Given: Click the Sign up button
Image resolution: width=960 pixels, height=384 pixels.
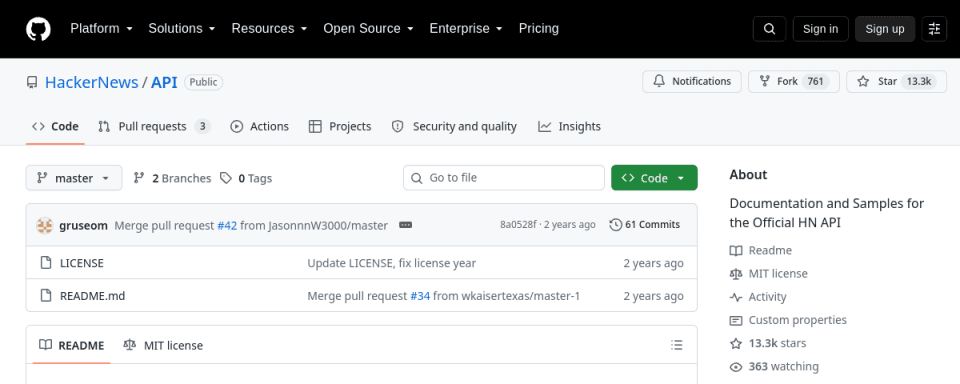Looking at the screenshot, I should [x=885, y=29].
